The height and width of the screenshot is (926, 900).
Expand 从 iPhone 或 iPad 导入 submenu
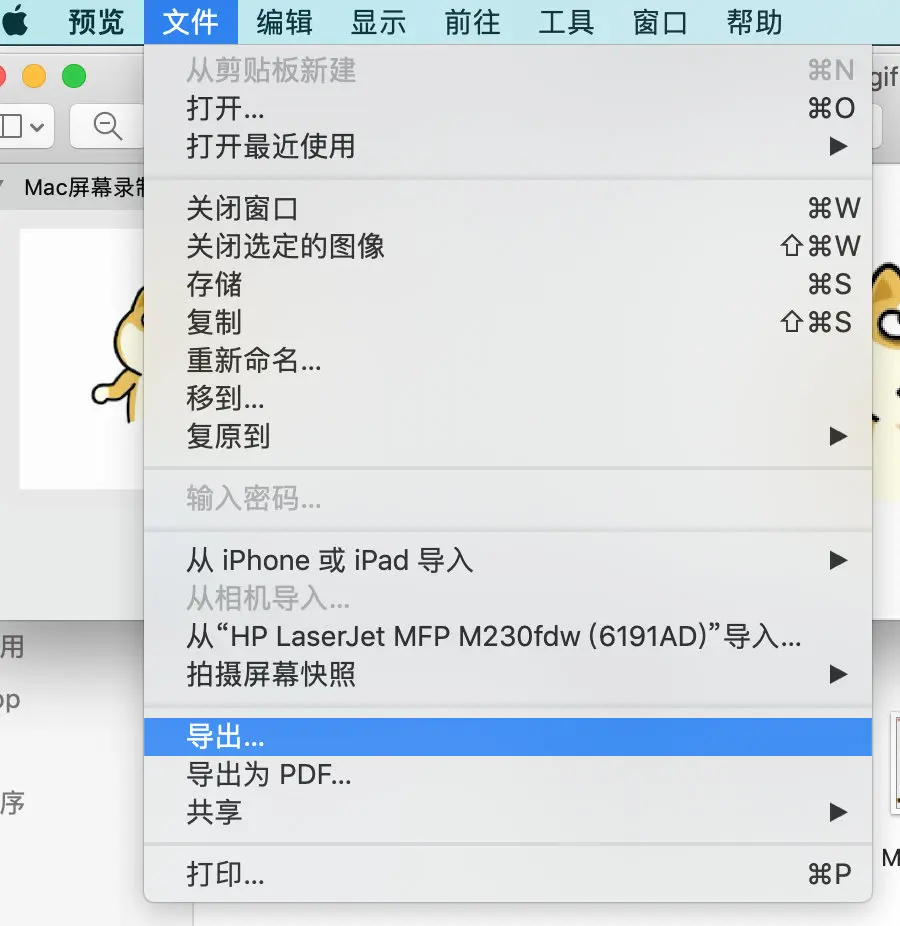click(508, 560)
